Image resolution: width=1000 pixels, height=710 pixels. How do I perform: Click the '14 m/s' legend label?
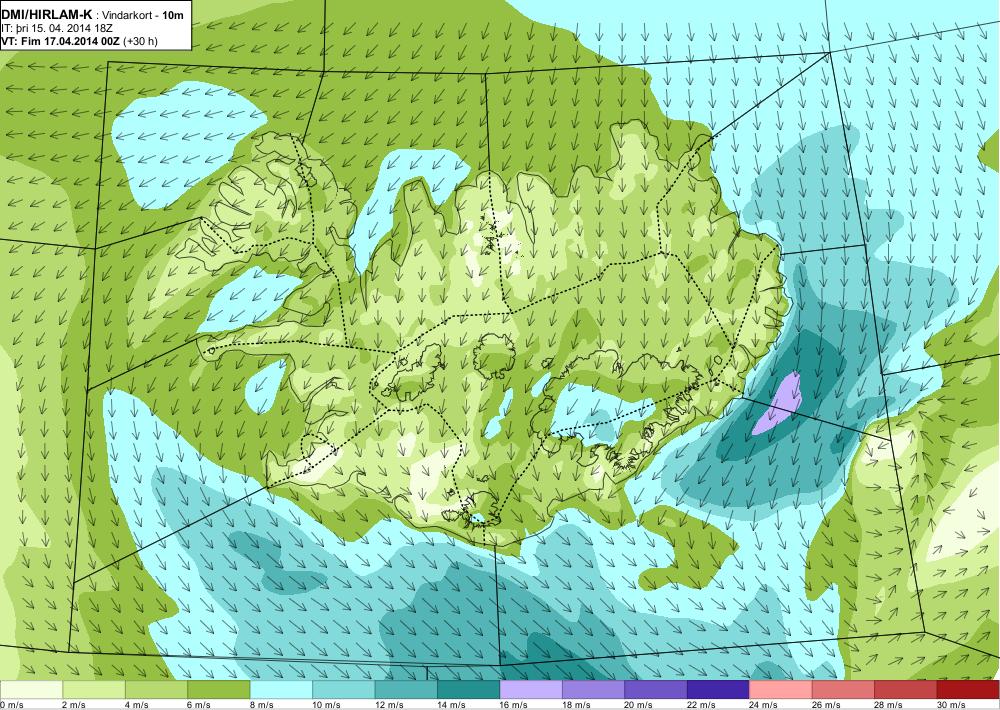(x=452, y=705)
